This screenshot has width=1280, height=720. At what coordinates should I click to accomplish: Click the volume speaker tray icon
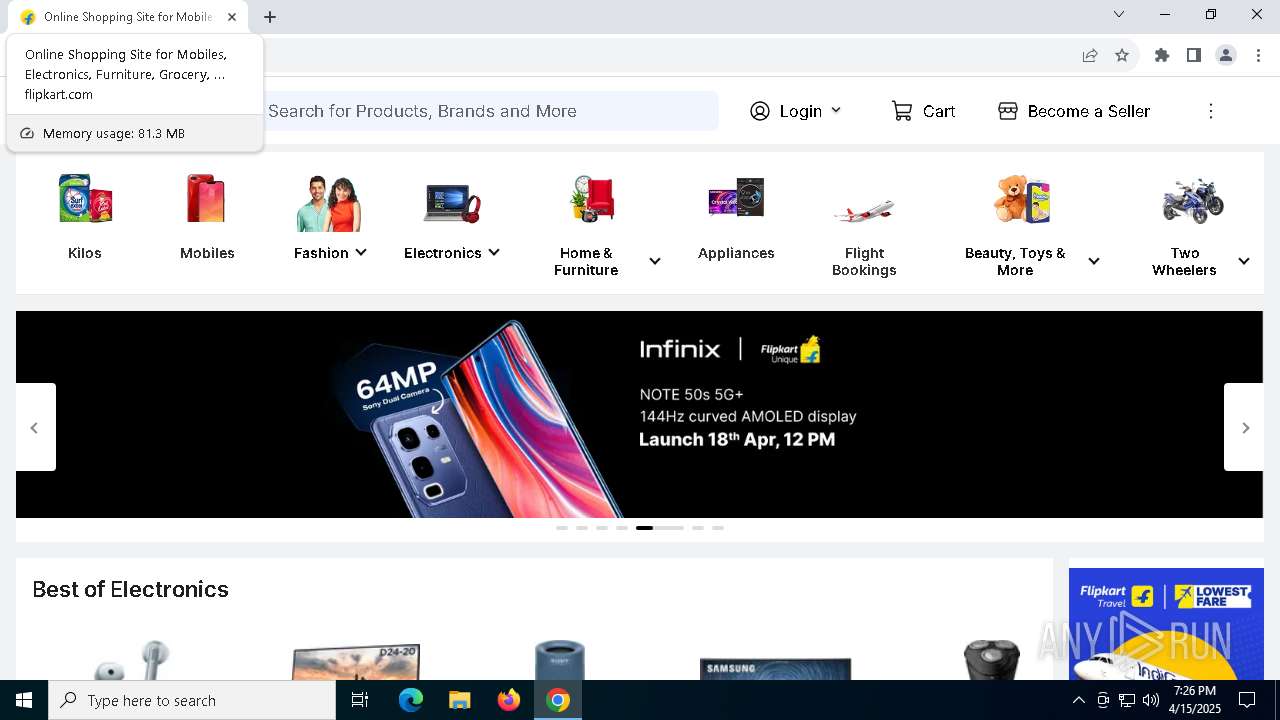(1150, 700)
